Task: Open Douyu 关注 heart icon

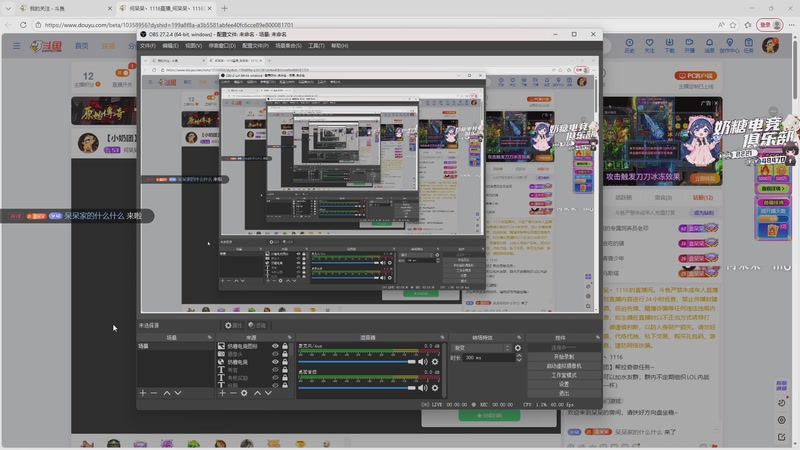Action: click(x=649, y=45)
